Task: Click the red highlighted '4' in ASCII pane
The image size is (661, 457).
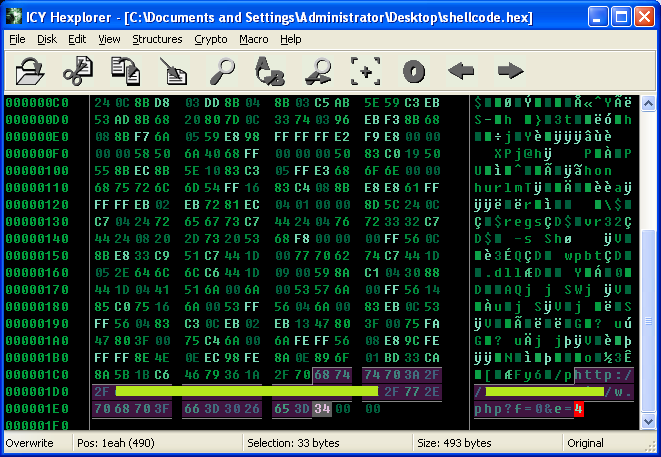Action: [x=578, y=409]
